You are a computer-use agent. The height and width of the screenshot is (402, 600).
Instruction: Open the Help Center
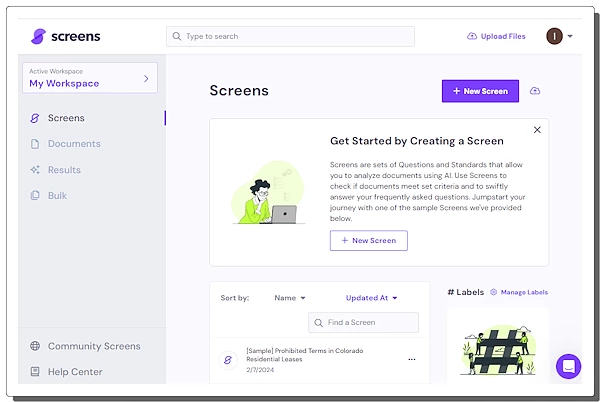(75, 372)
